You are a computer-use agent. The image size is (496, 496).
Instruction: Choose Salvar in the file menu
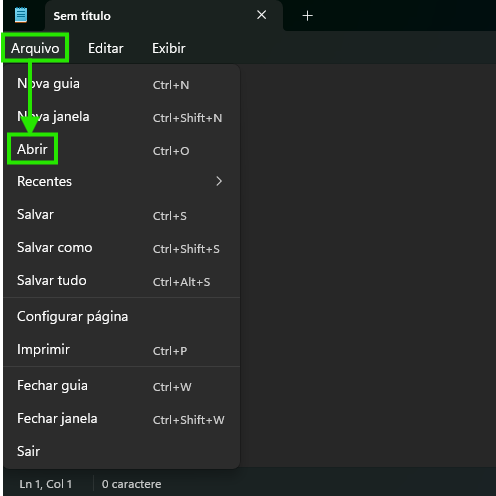122,215
